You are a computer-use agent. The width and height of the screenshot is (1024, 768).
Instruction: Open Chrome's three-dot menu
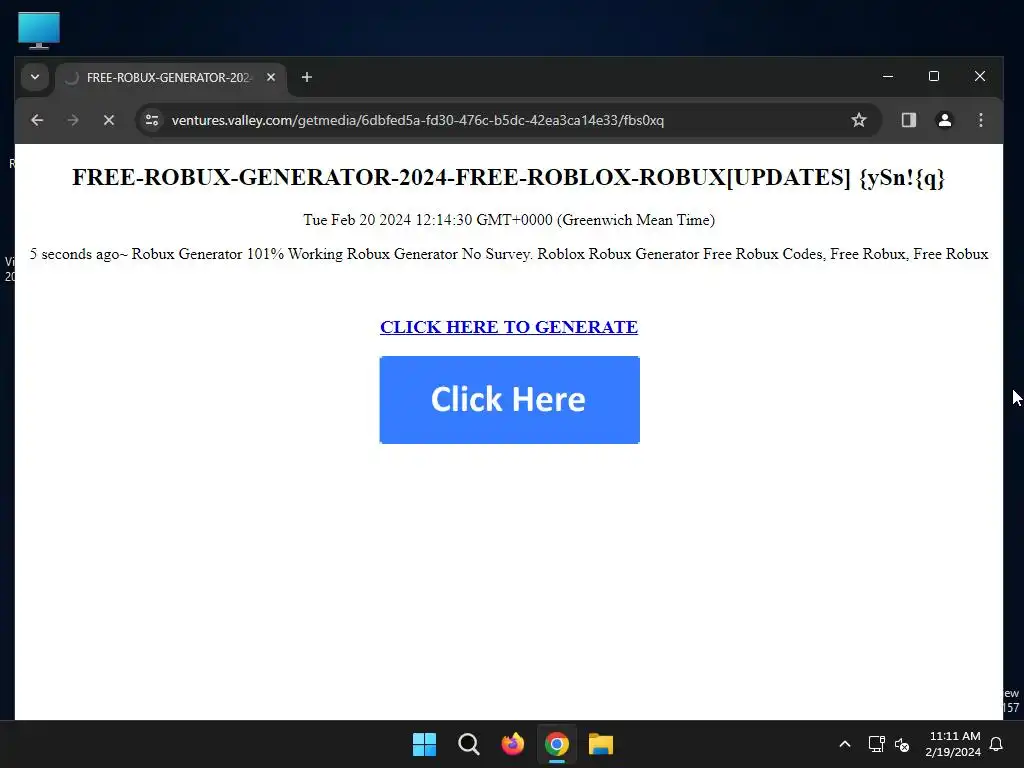tap(980, 120)
